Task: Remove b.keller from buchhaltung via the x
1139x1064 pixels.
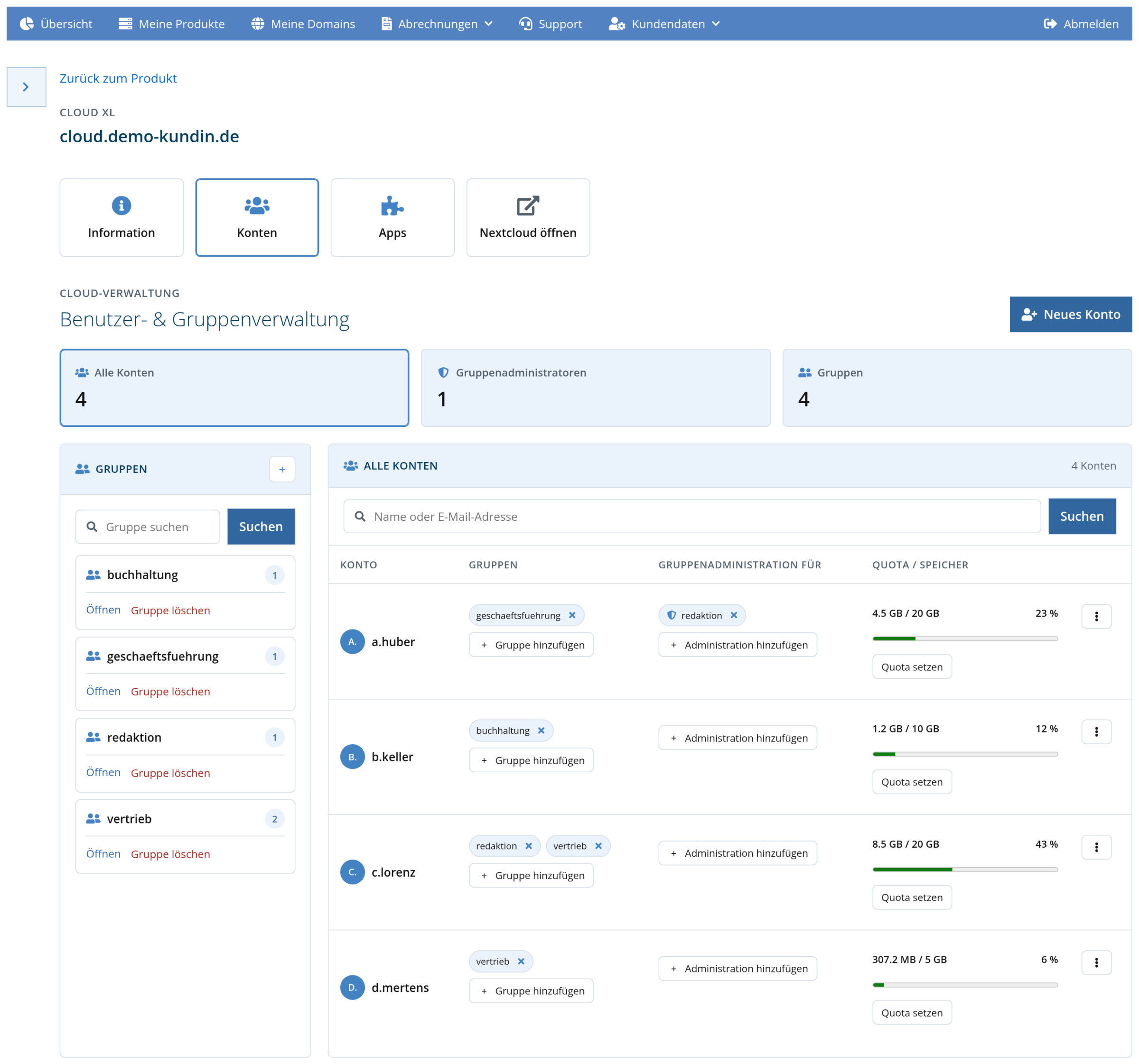Action: pos(541,730)
